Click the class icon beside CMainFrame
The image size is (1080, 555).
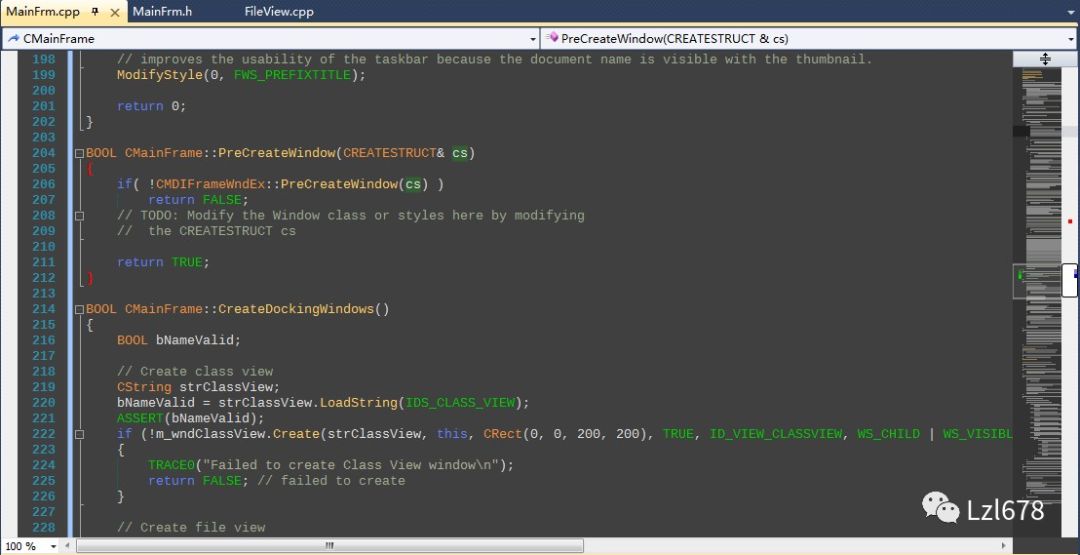13,39
